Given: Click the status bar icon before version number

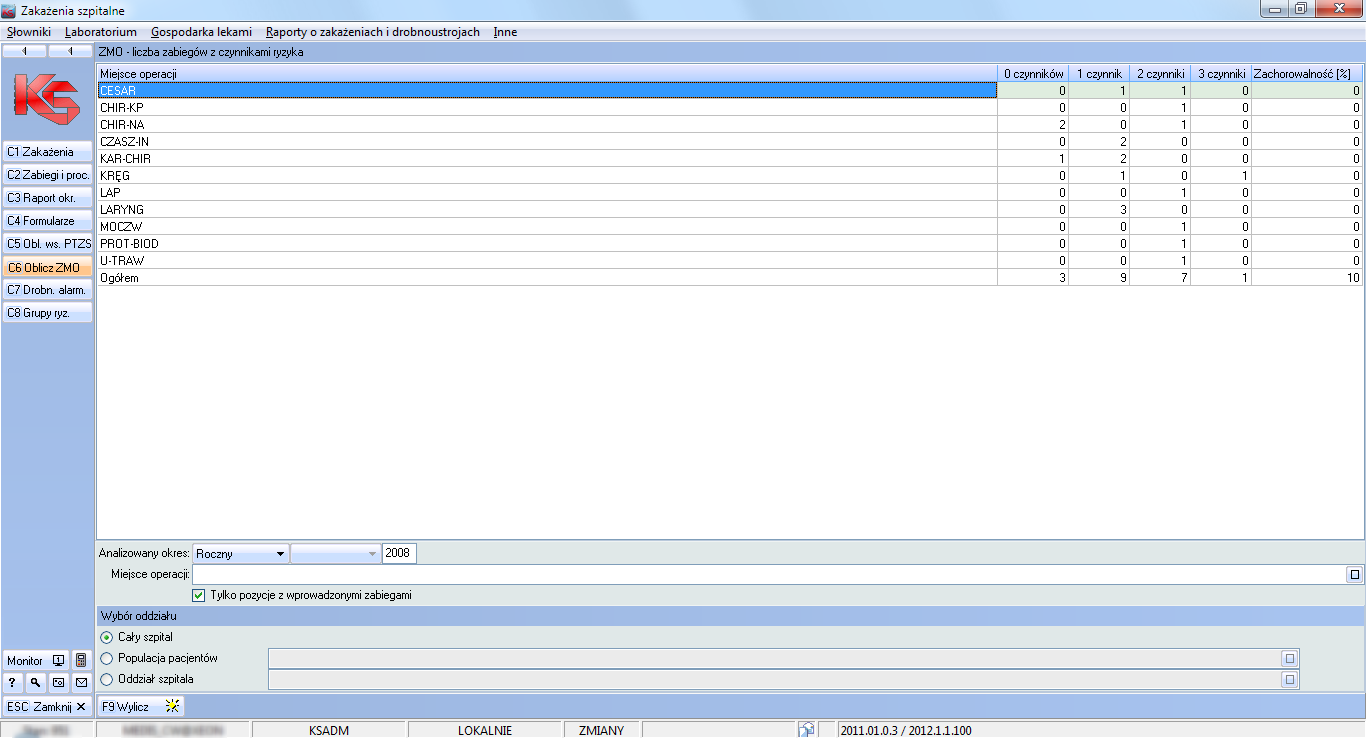Looking at the screenshot, I should coord(805,730).
